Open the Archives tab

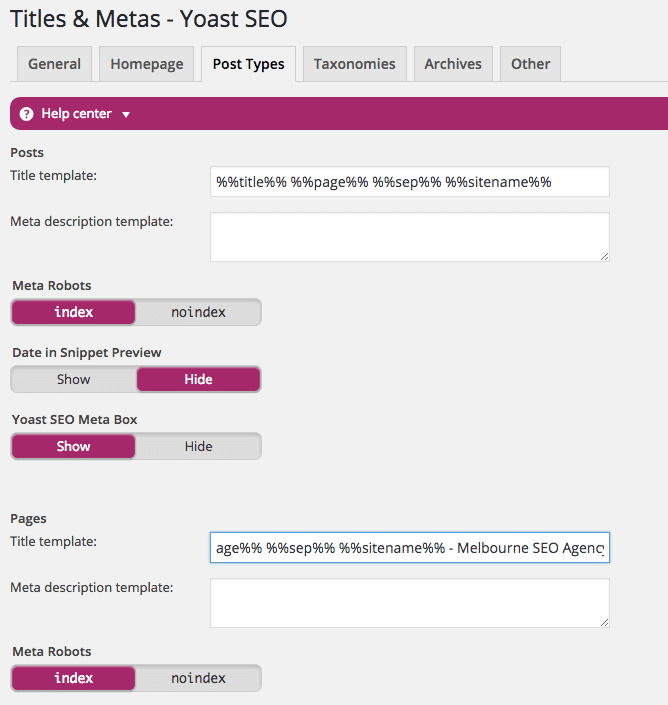coord(453,64)
